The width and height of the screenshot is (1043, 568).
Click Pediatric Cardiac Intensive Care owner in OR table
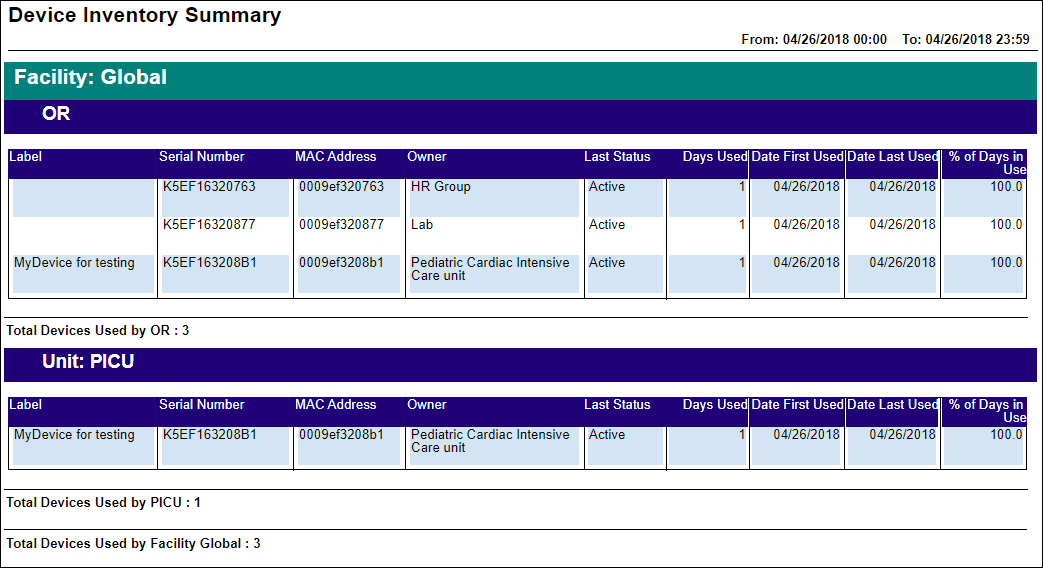[x=490, y=269]
